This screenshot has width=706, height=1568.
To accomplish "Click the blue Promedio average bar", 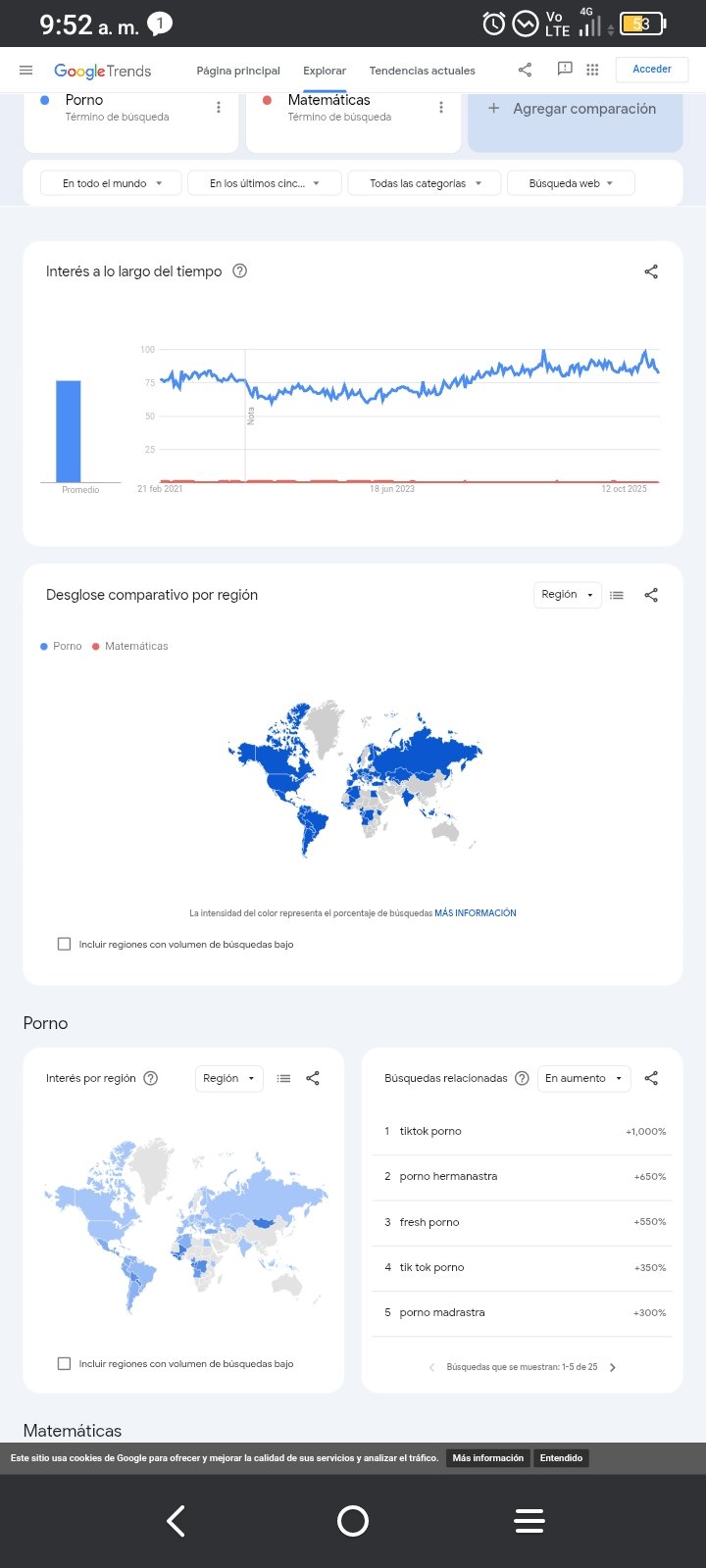I will tap(69, 431).
